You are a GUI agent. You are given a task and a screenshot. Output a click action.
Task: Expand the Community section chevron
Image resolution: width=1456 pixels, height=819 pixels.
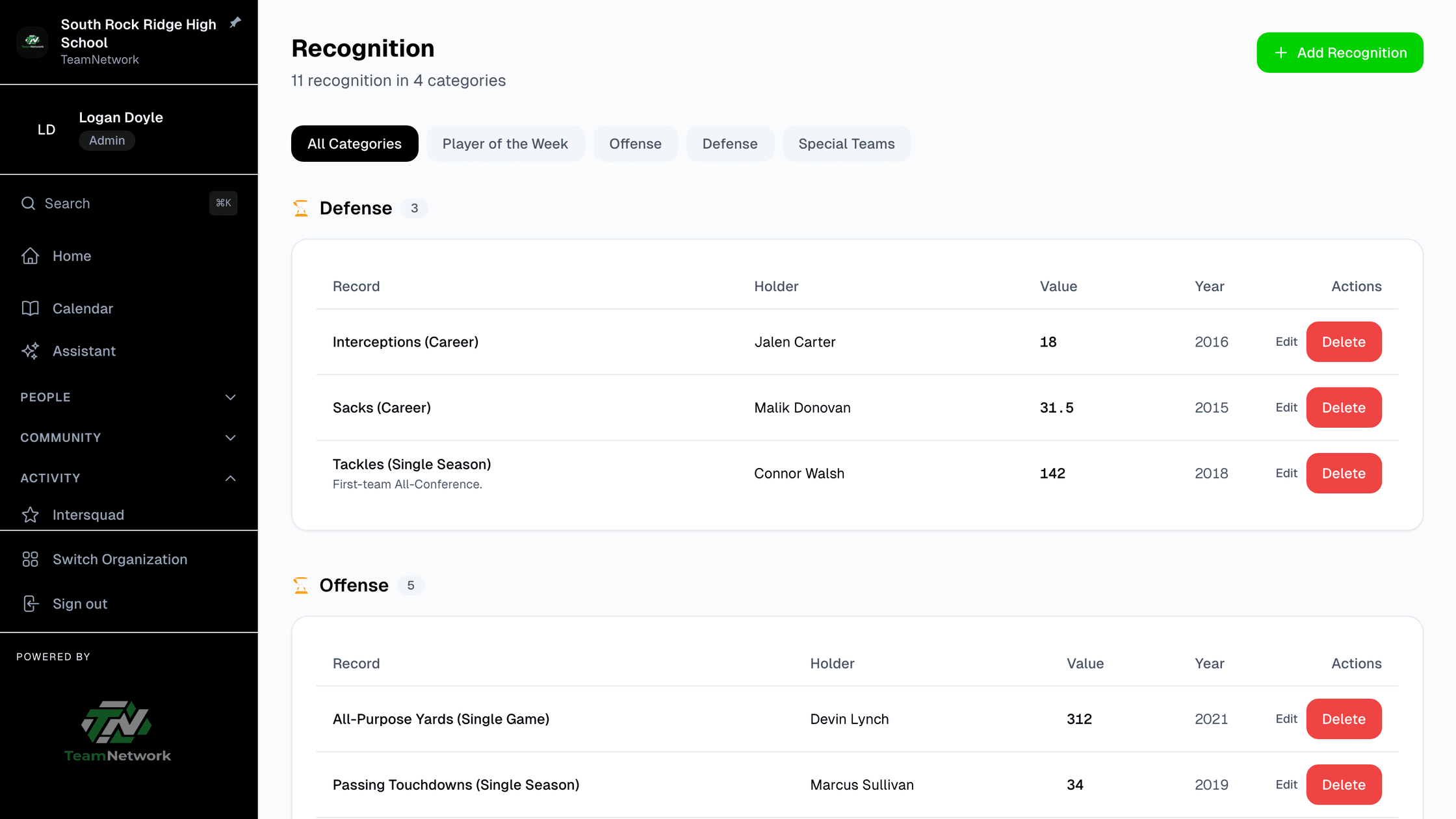[x=230, y=437]
